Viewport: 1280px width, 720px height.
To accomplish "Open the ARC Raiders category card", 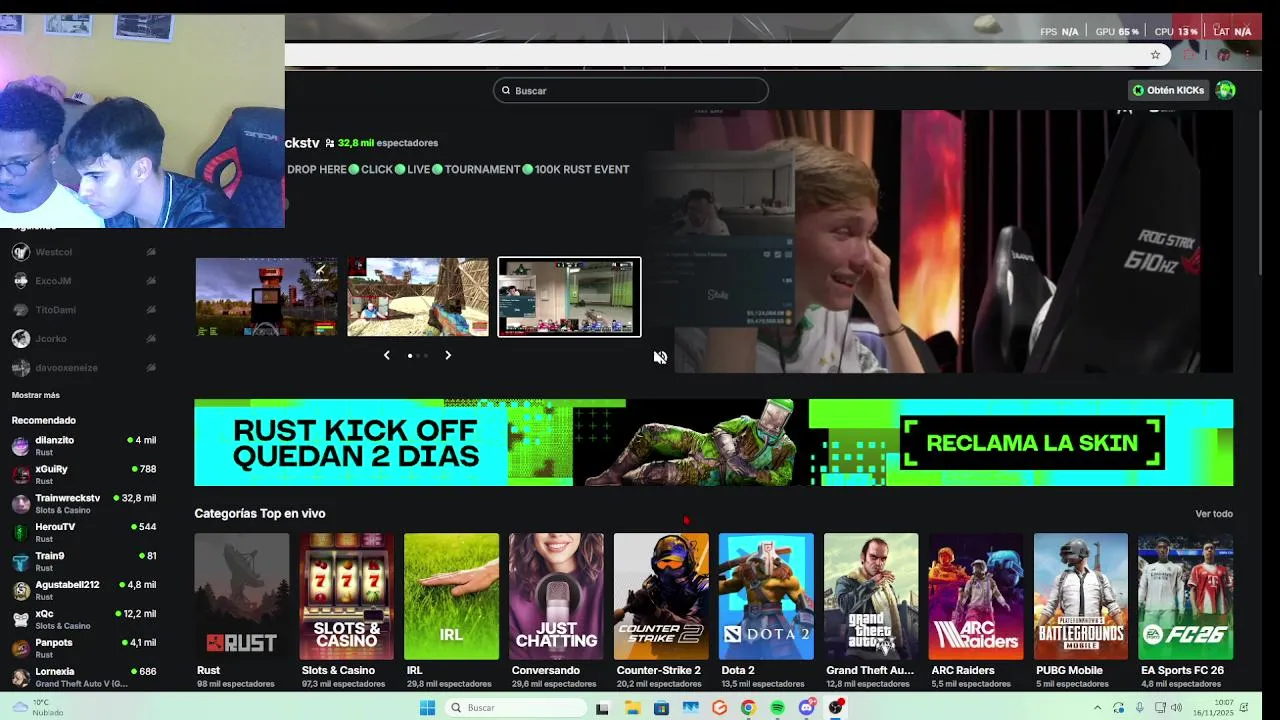I will click(976, 596).
